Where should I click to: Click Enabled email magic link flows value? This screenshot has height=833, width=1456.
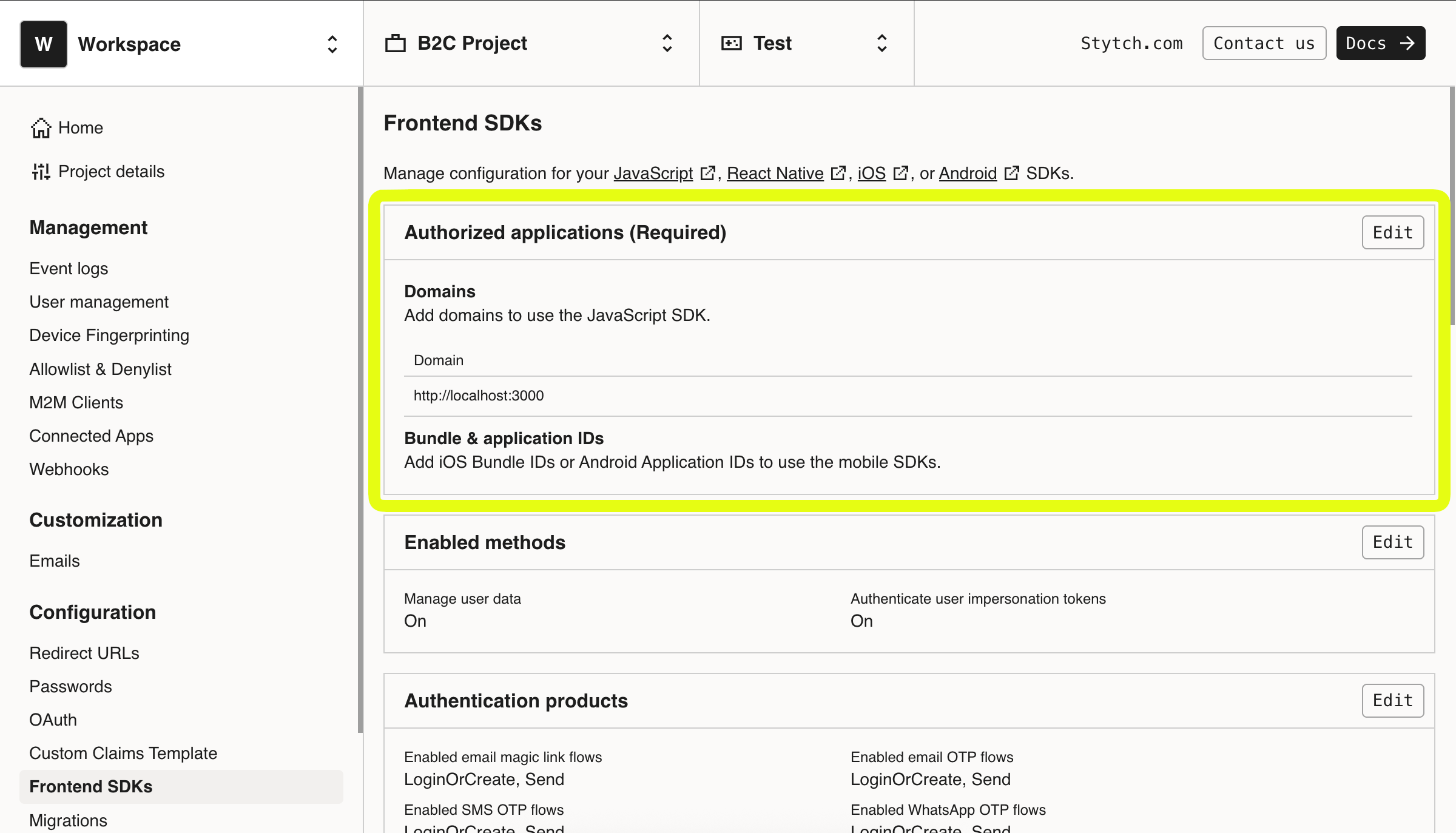click(x=484, y=779)
